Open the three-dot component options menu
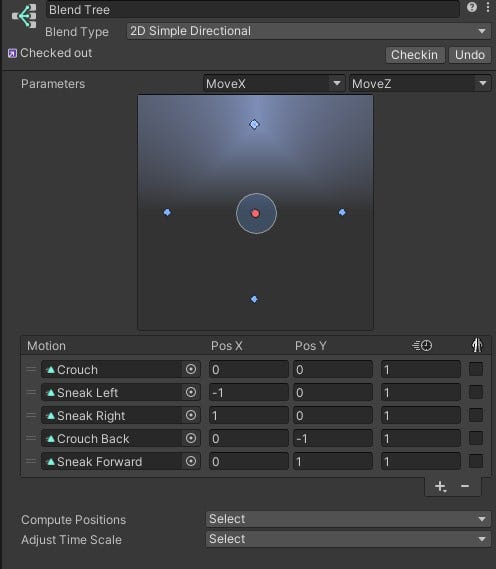Image resolution: width=496 pixels, height=569 pixels. 488,7
